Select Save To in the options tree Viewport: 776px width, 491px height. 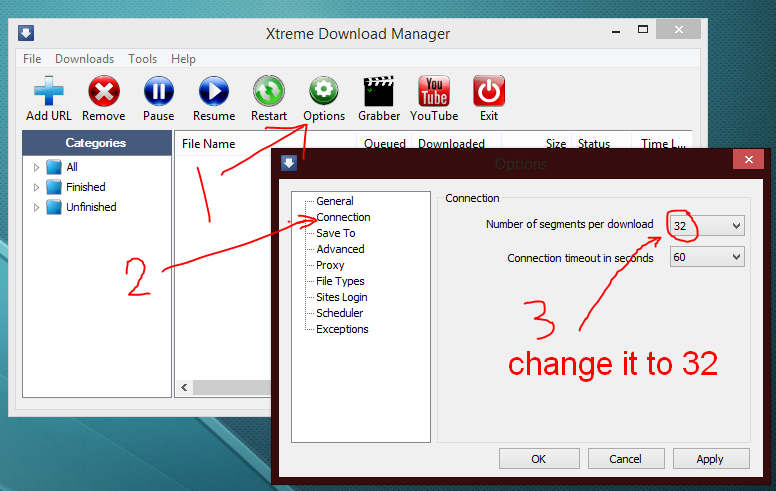click(x=336, y=233)
